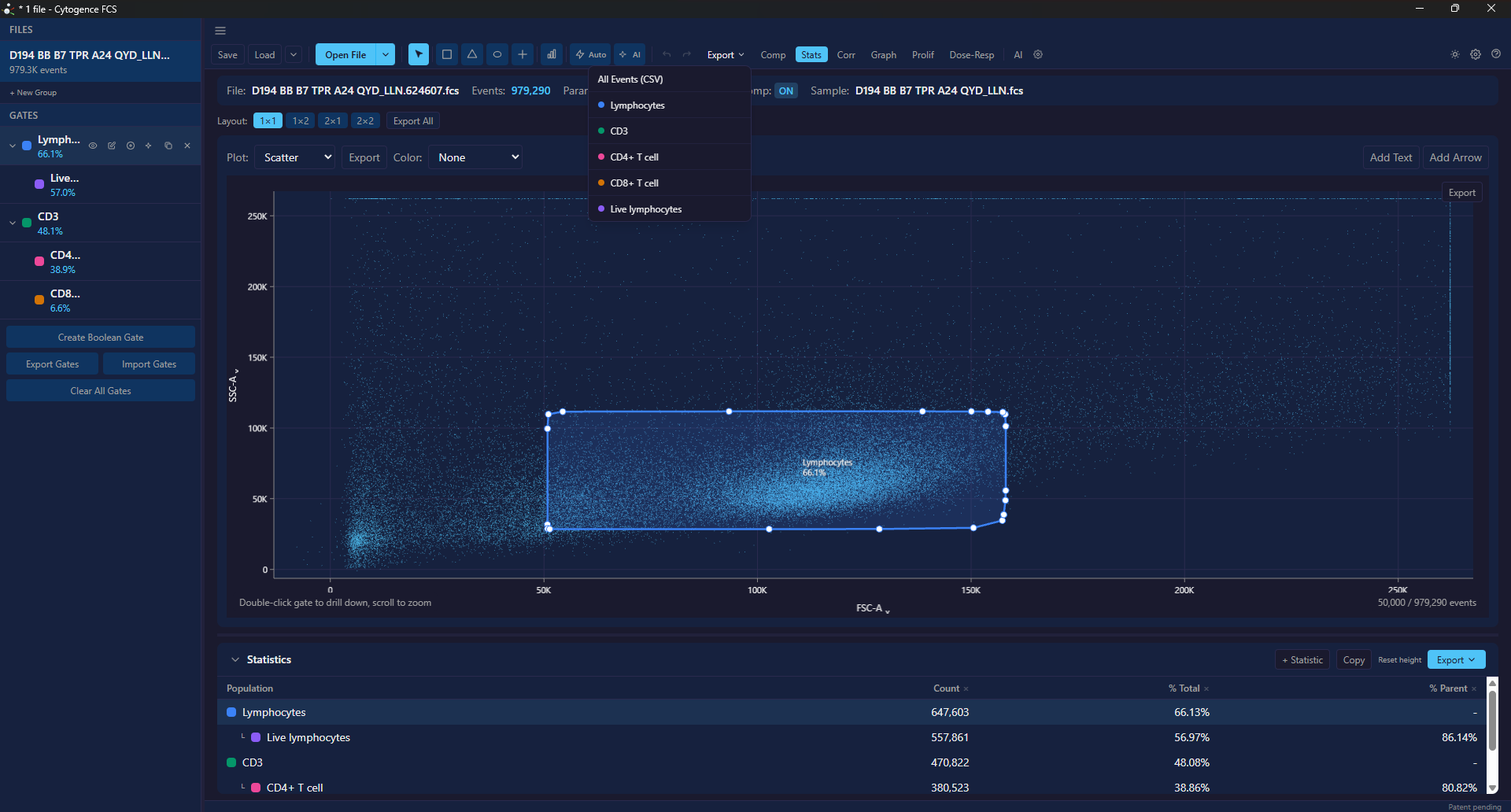Open the histogram bar-chart tool
Screen dimensions: 1511x812
552,54
